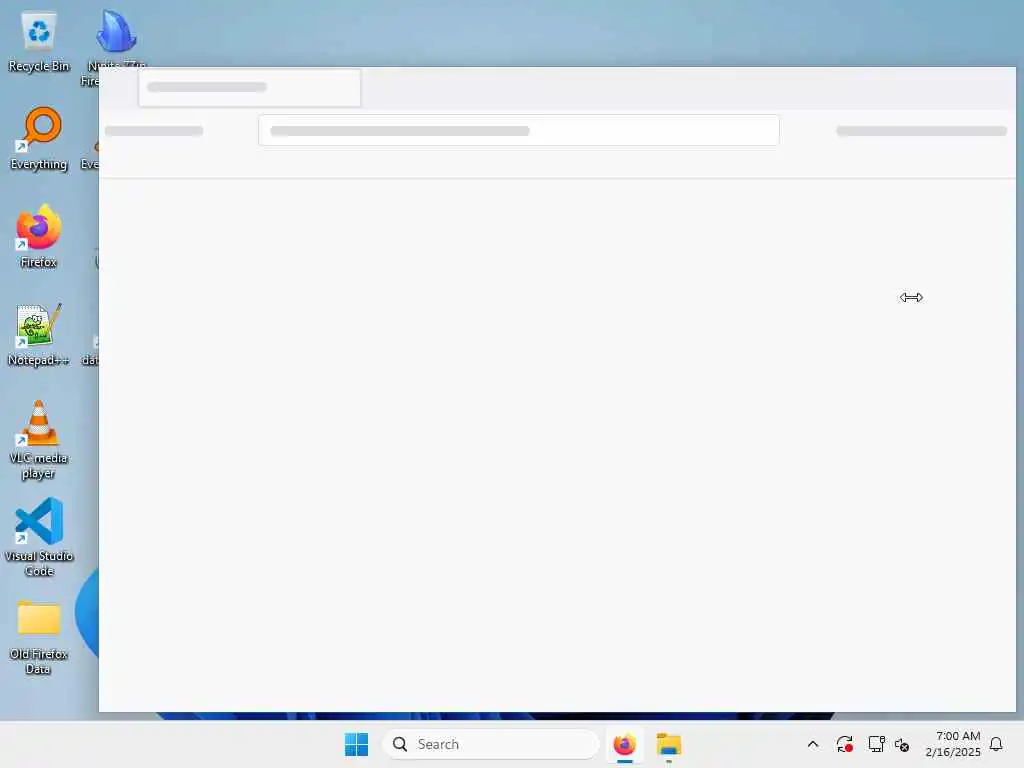Click the muted volume tray icon

click(x=902, y=744)
